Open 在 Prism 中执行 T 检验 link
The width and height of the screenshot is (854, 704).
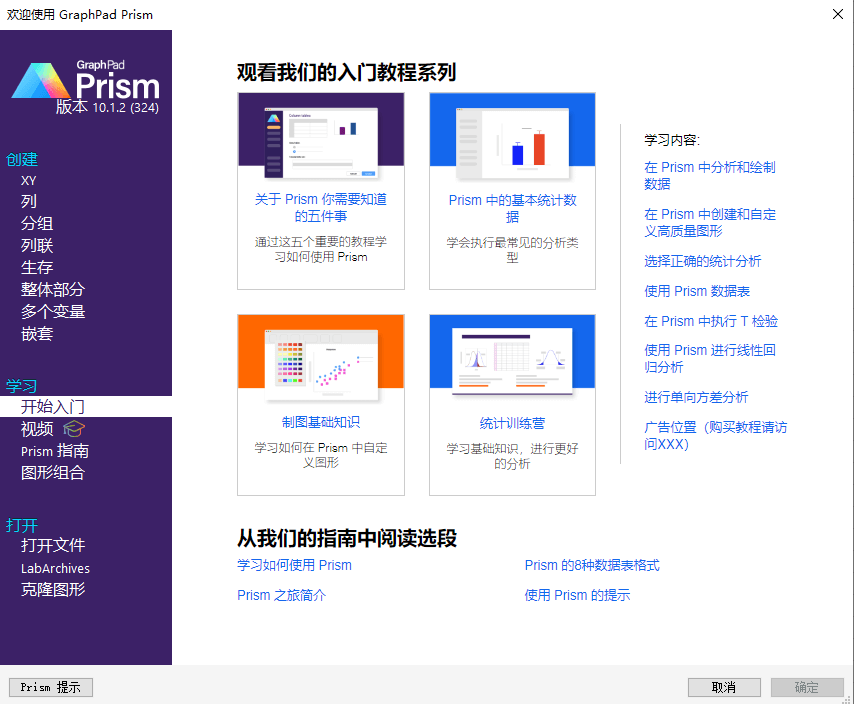click(x=711, y=321)
